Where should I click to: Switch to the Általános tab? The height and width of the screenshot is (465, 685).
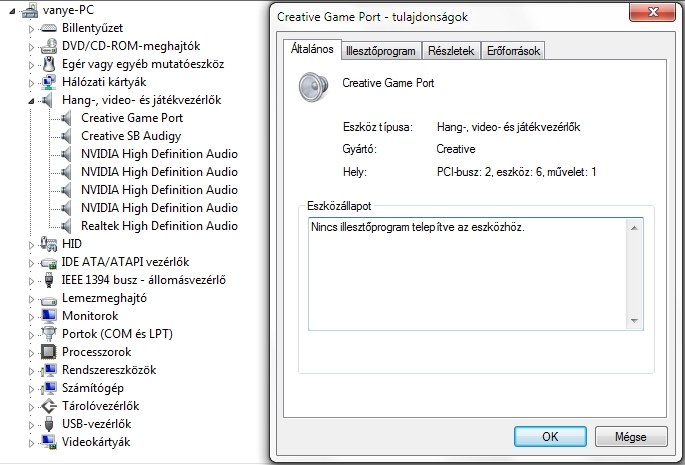click(x=312, y=49)
